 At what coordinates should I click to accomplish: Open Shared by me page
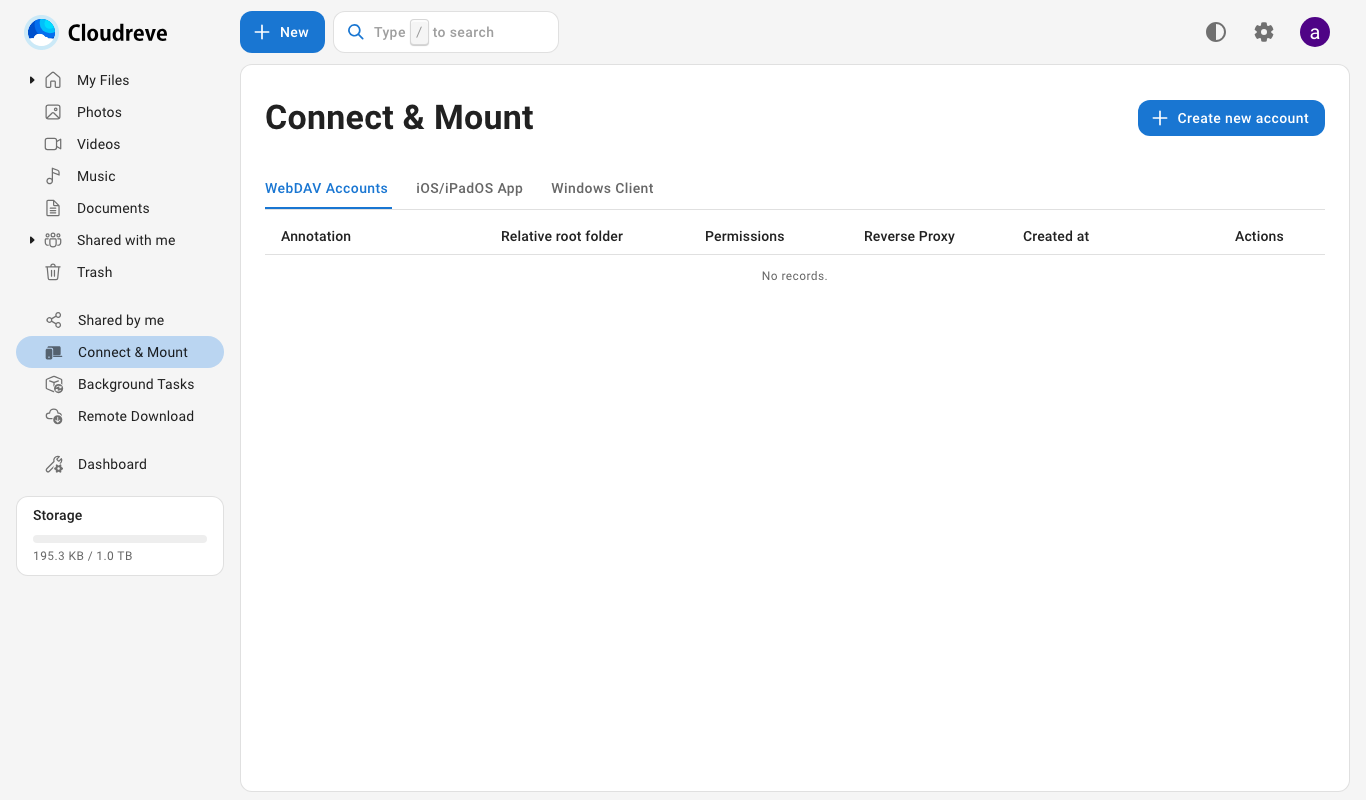point(120,320)
